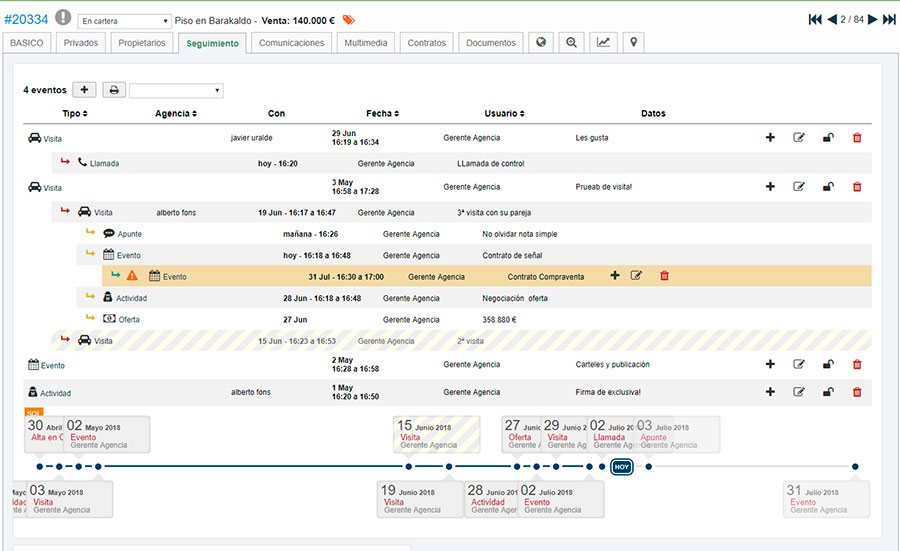
Task: Select the Seguimiento tab
Action: click(212, 43)
